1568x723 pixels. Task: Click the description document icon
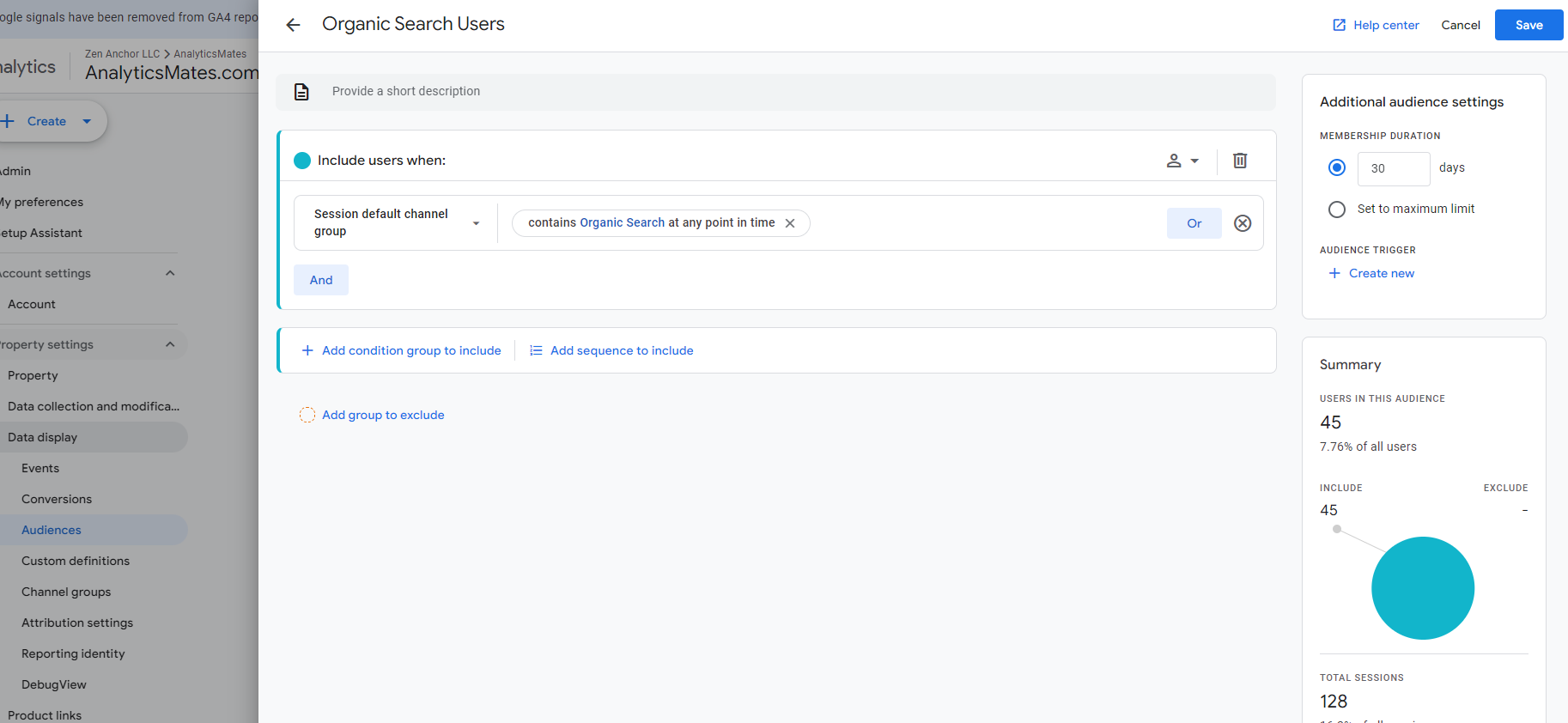(301, 92)
